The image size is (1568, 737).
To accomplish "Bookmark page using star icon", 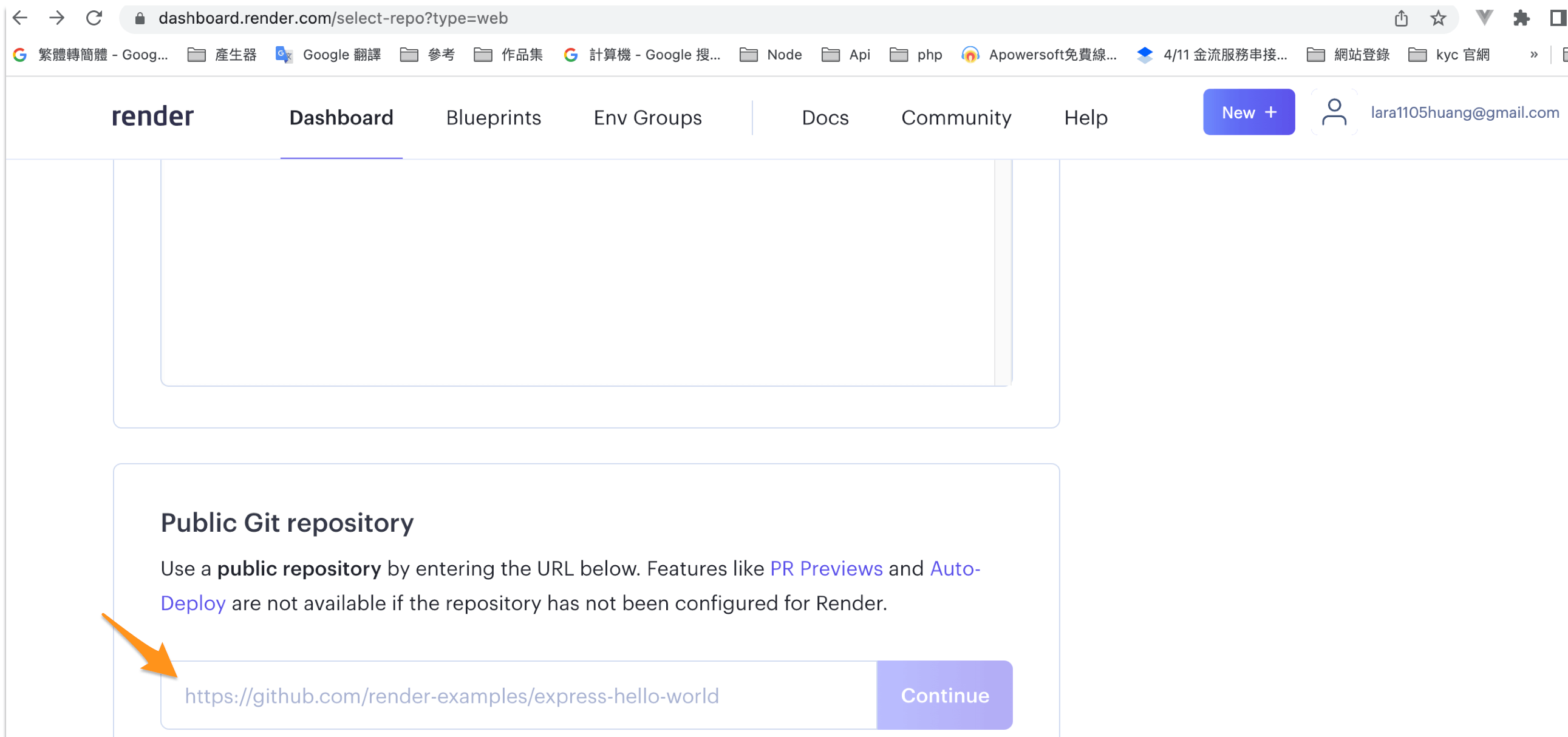I will coord(1438,18).
